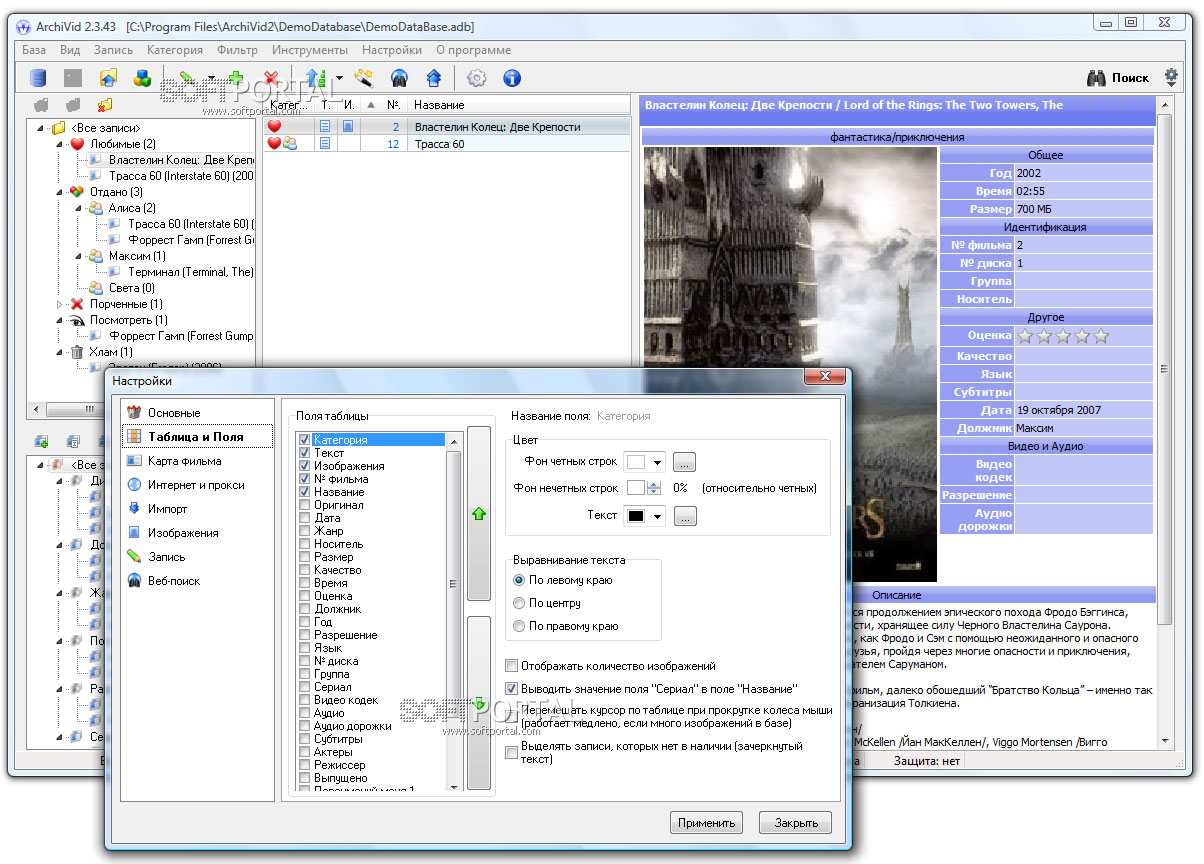Click the green up arrow in settings
Screen dimensions: 1204x864
pyautogui.click(x=479, y=513)
